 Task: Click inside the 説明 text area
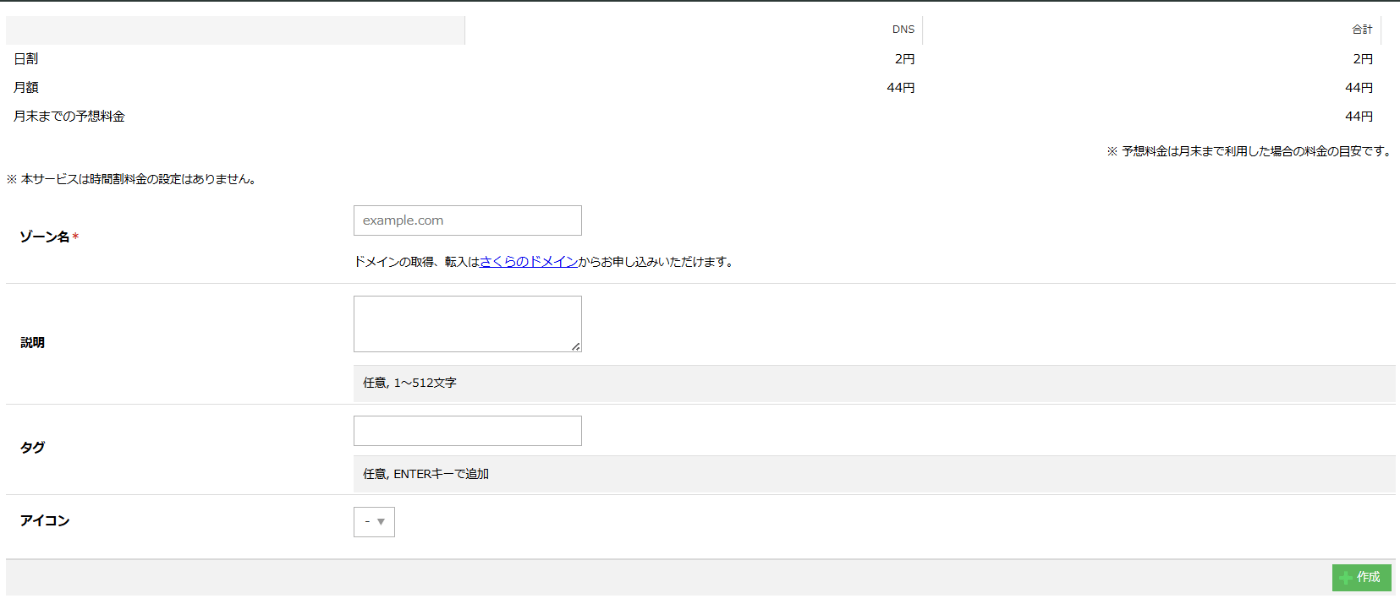[x=467, y=323]
